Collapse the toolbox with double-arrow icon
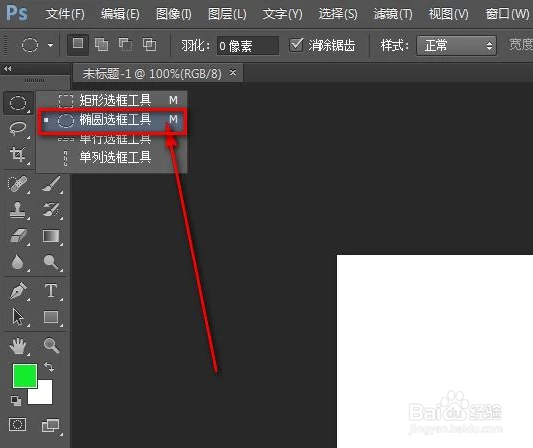The width and height of the screenshot is (533, 448). point(7,69)
